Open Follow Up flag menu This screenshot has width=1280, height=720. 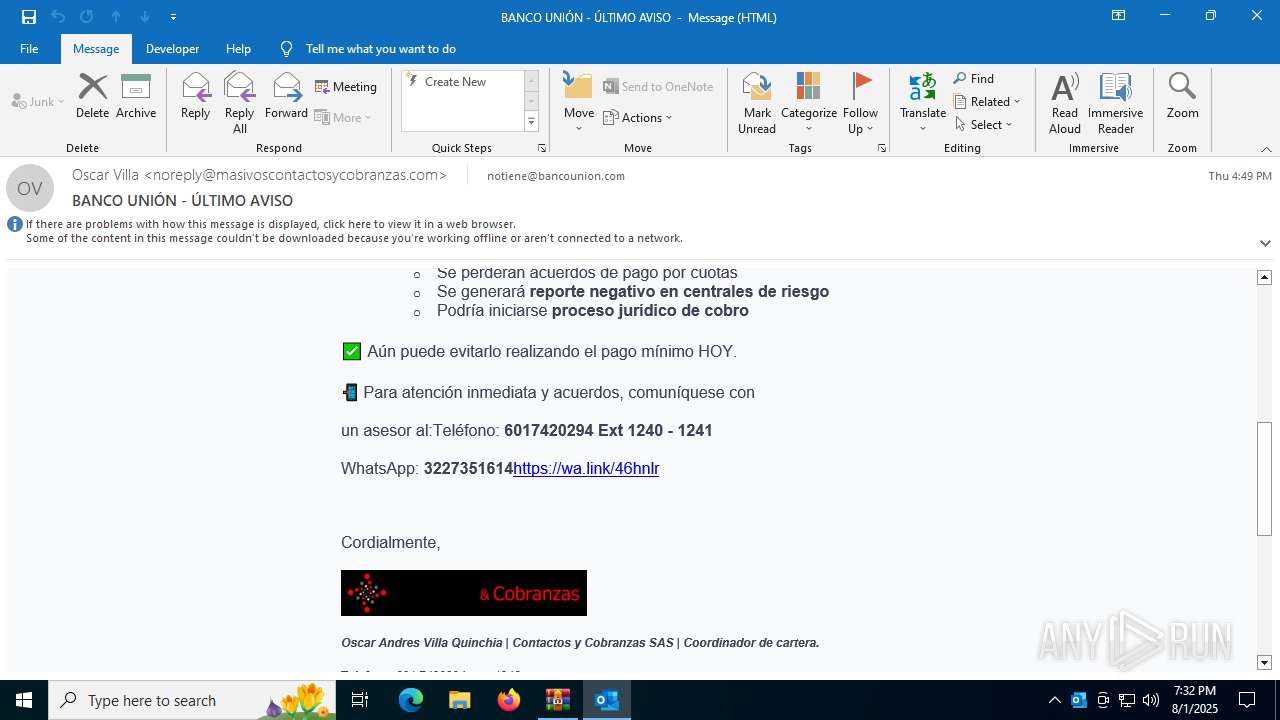click(860, 102)
